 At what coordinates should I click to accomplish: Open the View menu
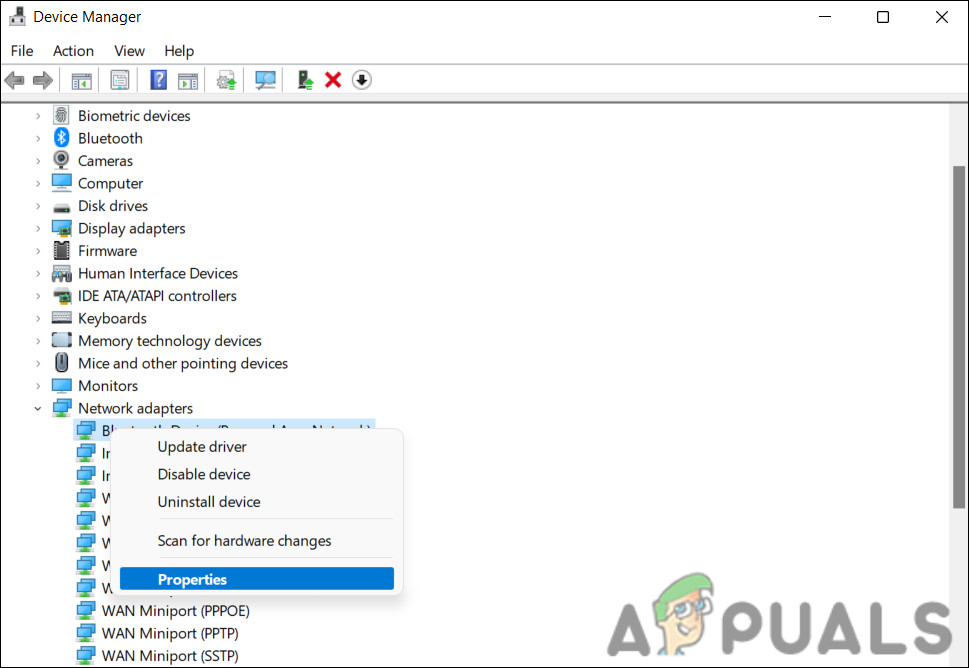click(129, 51)
